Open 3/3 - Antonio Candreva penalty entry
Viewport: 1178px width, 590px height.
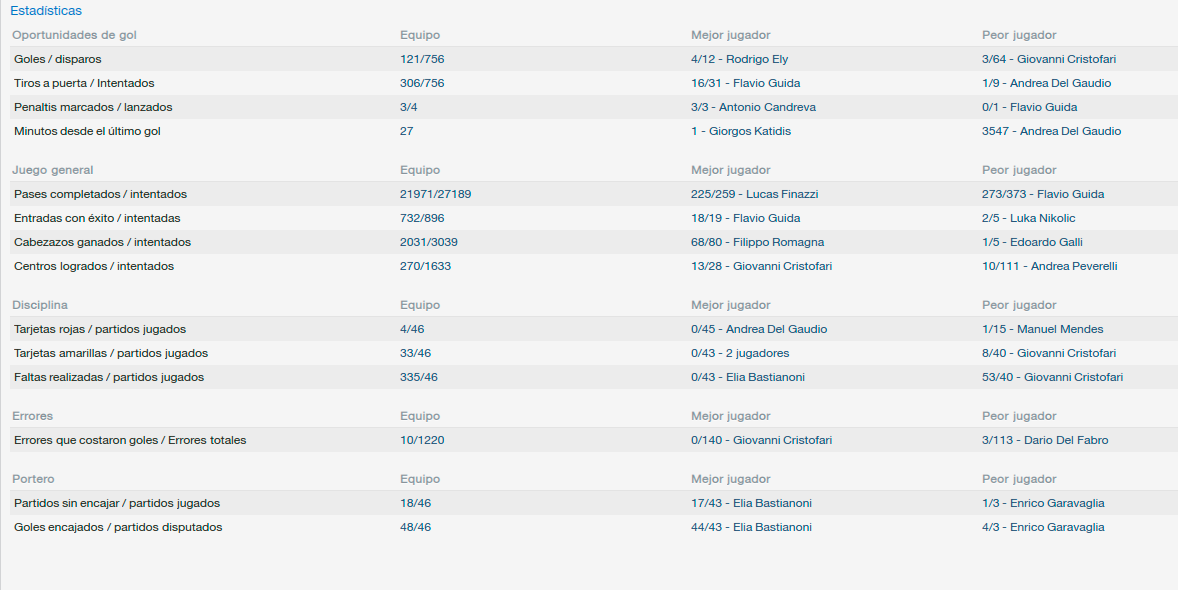click(x=754, y=107)
